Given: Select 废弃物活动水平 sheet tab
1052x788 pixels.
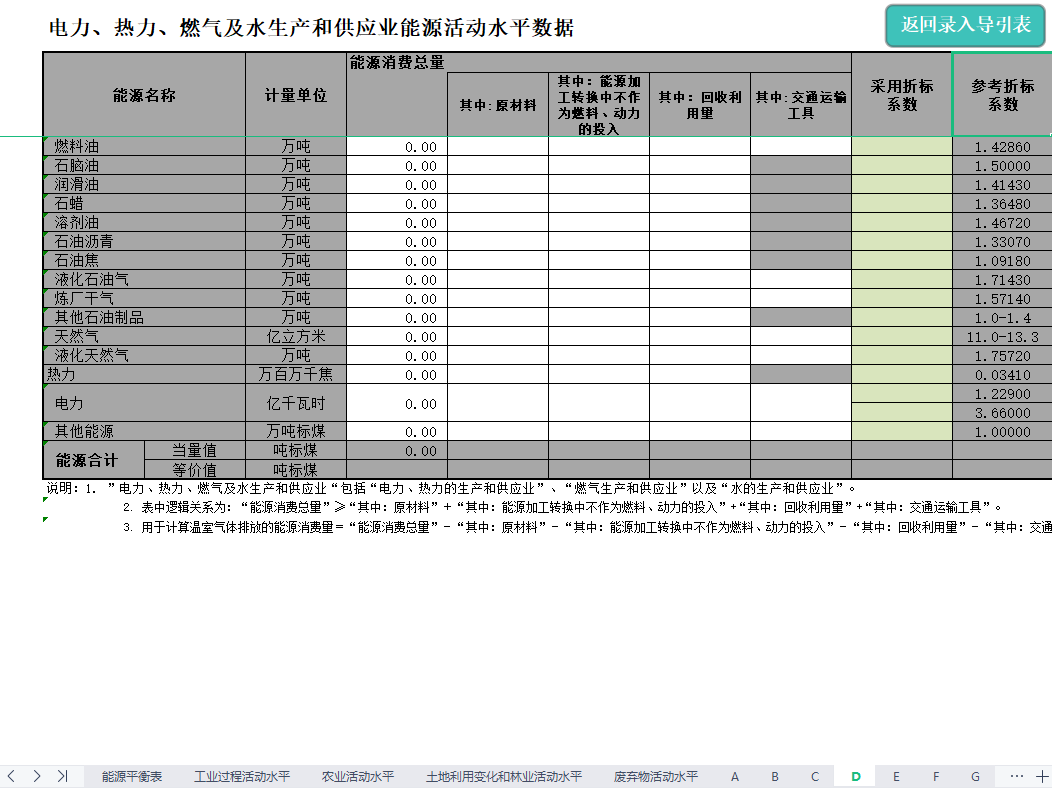Looking at the screenshot, I should pos(656,776).
